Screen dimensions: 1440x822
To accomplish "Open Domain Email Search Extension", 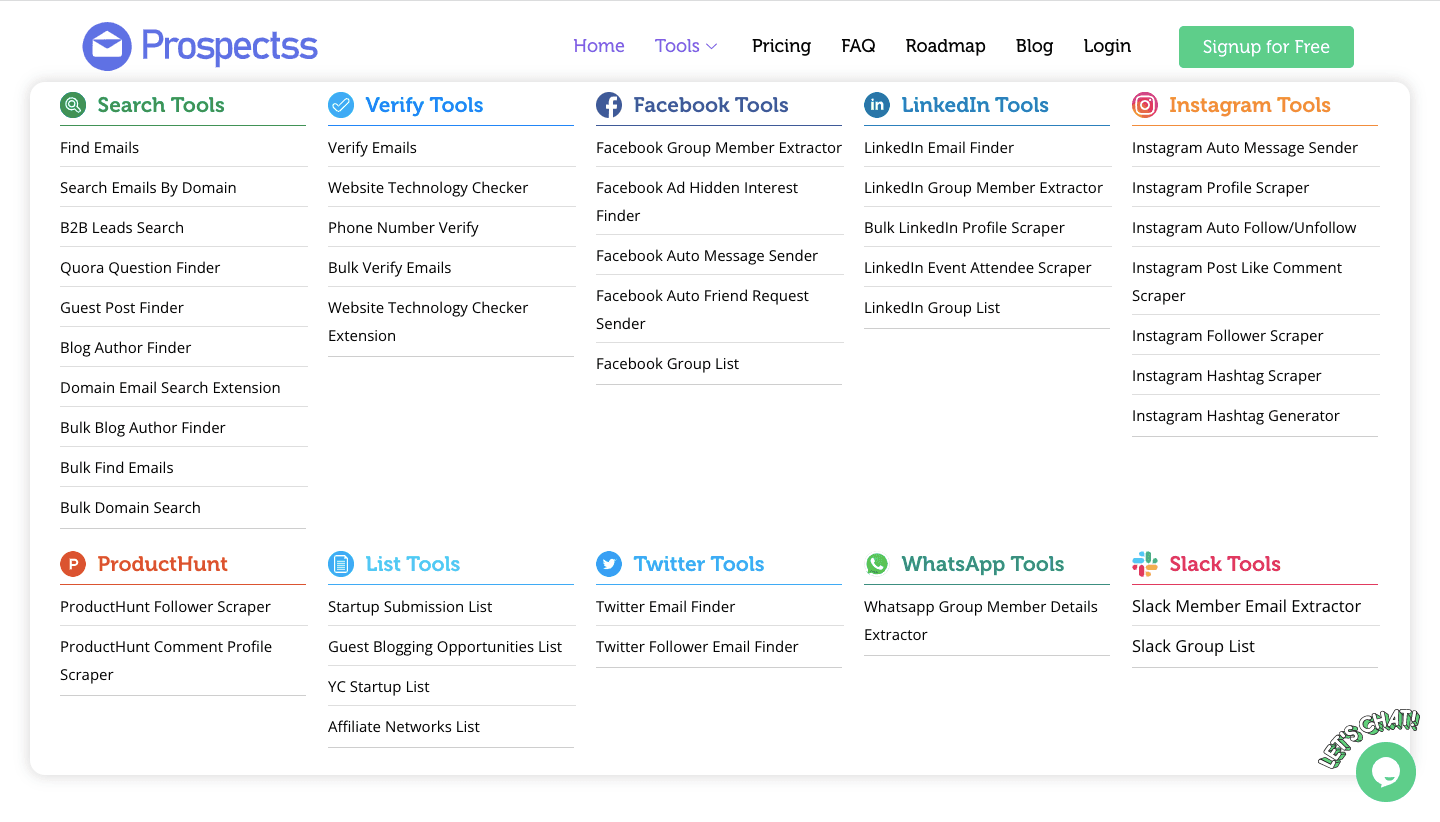I will click(x=170, y=388).
